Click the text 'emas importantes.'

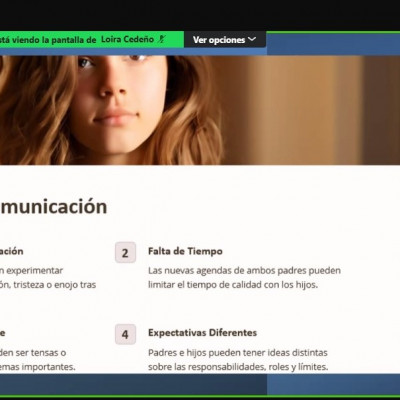coord(38,367)
